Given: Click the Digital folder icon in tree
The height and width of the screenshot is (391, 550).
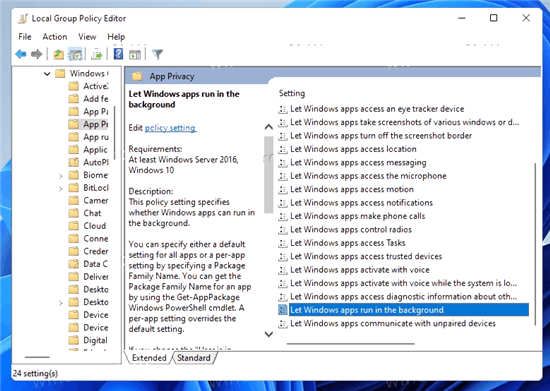Looking at the screenshot, I should (74, 340).
